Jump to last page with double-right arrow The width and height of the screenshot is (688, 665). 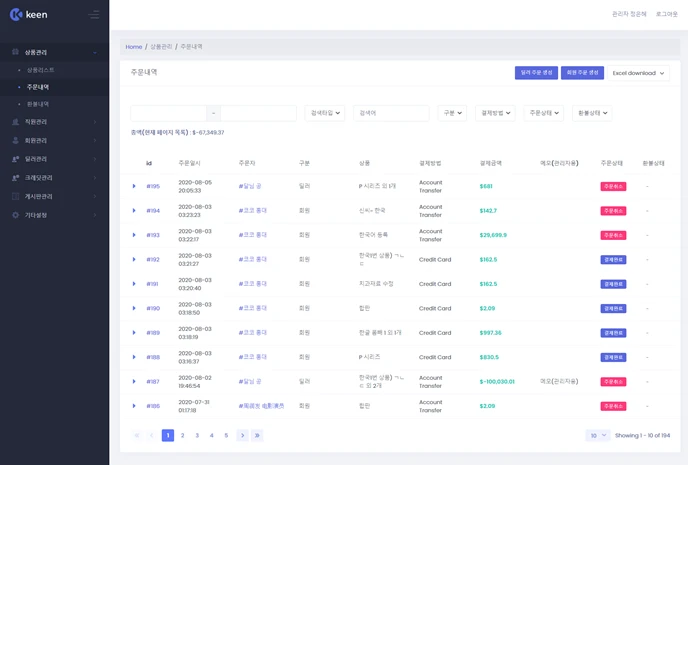257,435
